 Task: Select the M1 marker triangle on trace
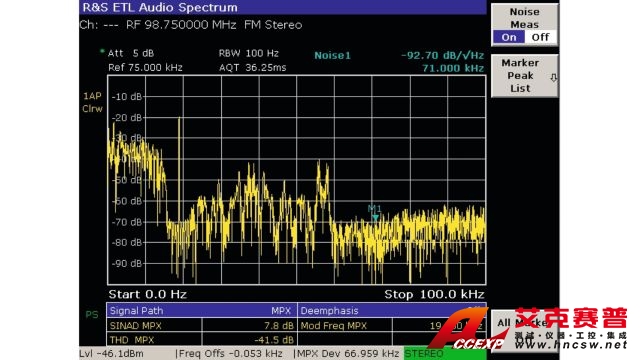[375, 218]
